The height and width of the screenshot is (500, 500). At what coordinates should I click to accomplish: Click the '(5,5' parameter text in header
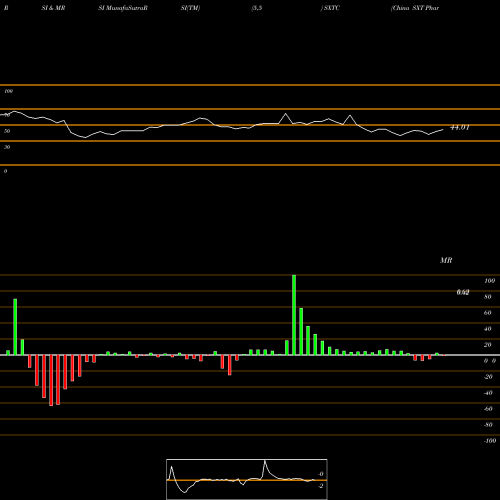click(x=257, y=8)
